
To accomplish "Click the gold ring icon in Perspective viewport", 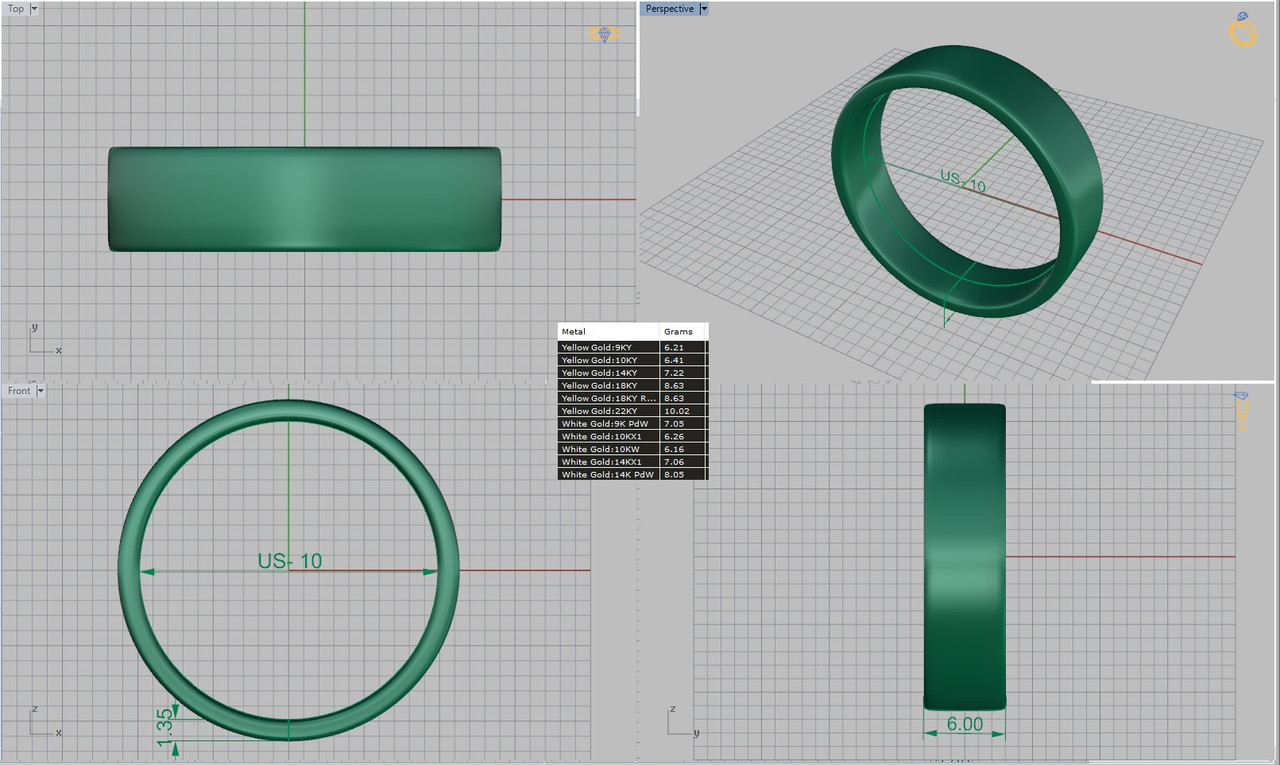I will (x=1242, y=30).
